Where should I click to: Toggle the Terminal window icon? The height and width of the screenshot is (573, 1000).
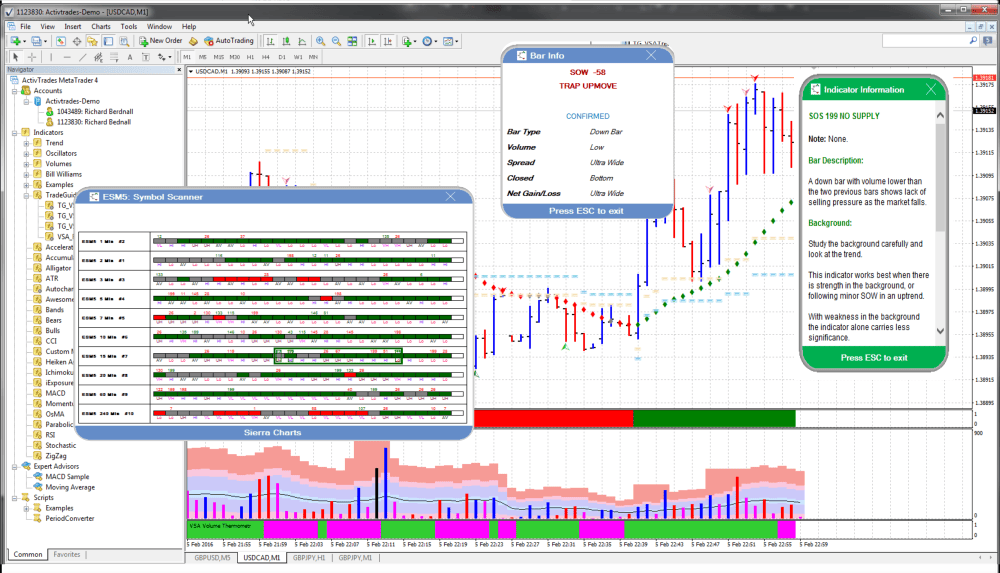tap(108, 41)
